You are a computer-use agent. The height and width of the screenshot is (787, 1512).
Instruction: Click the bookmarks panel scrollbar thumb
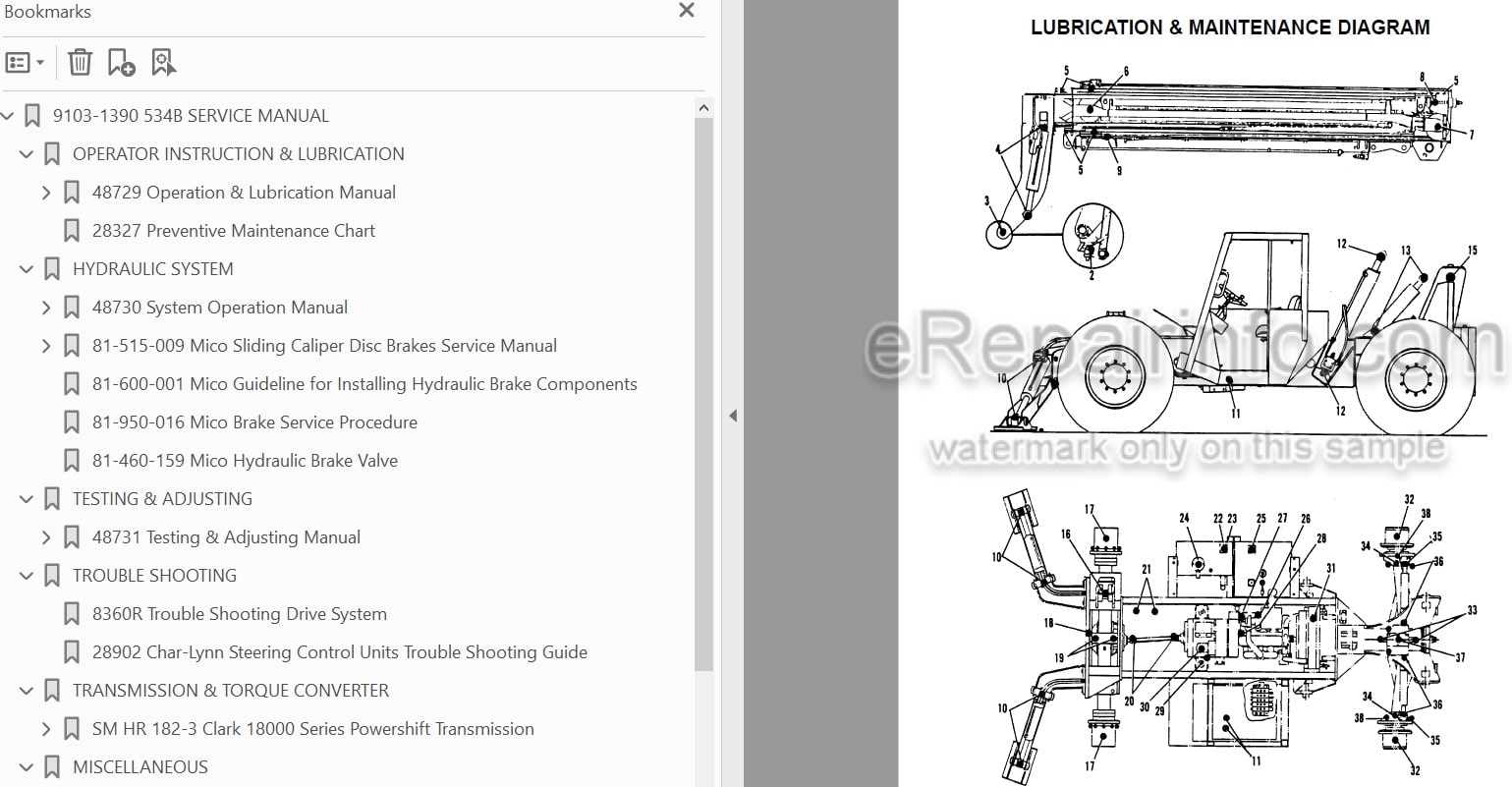point(703,393)
